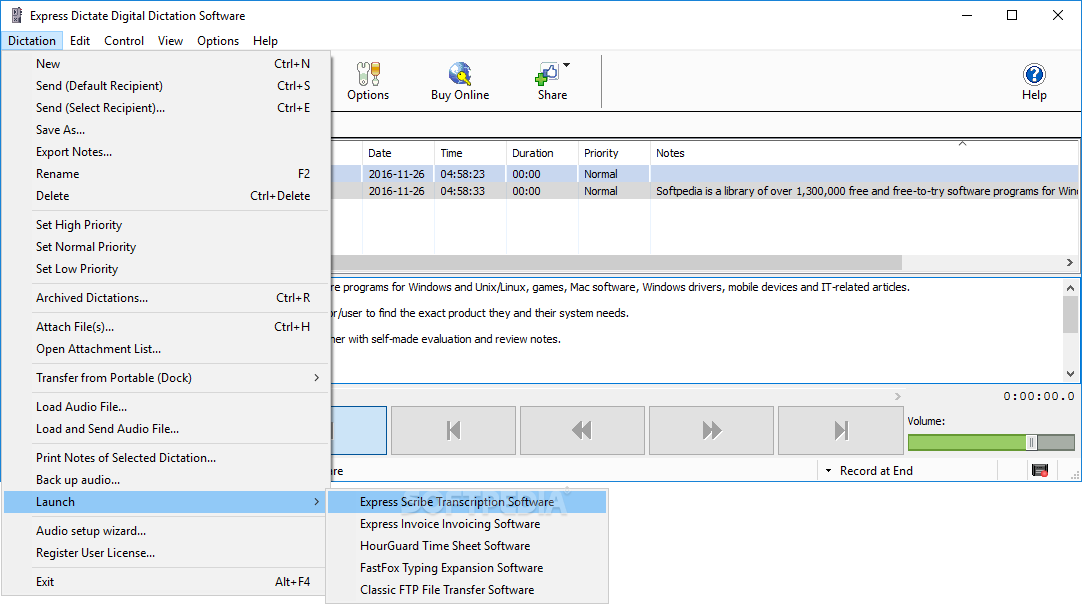Expand the Launch submenu
Image resolution: width=1082 pixels, height=604 pixels.
coord(166,503)
